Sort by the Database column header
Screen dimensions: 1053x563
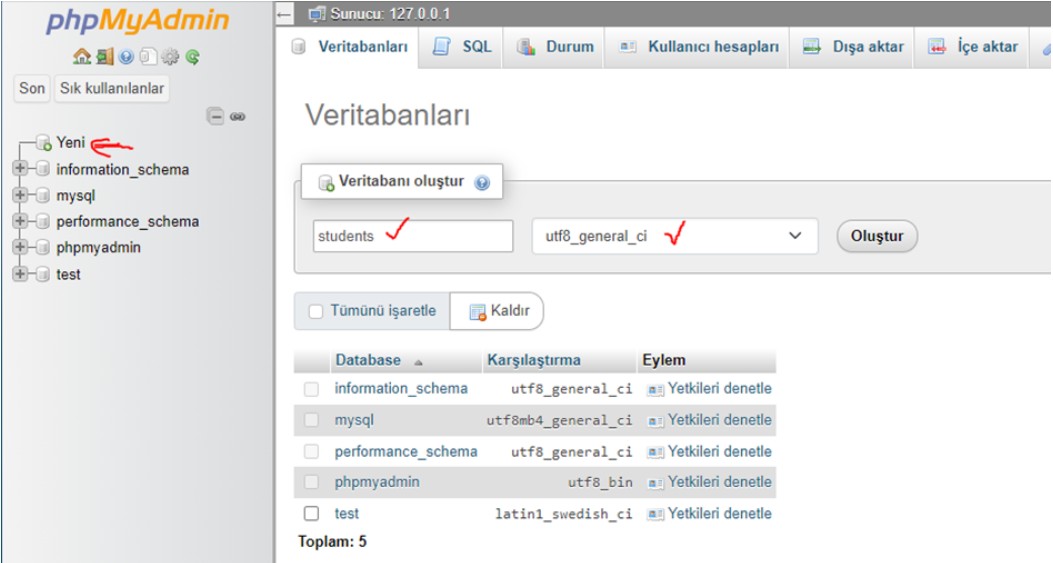368,360
